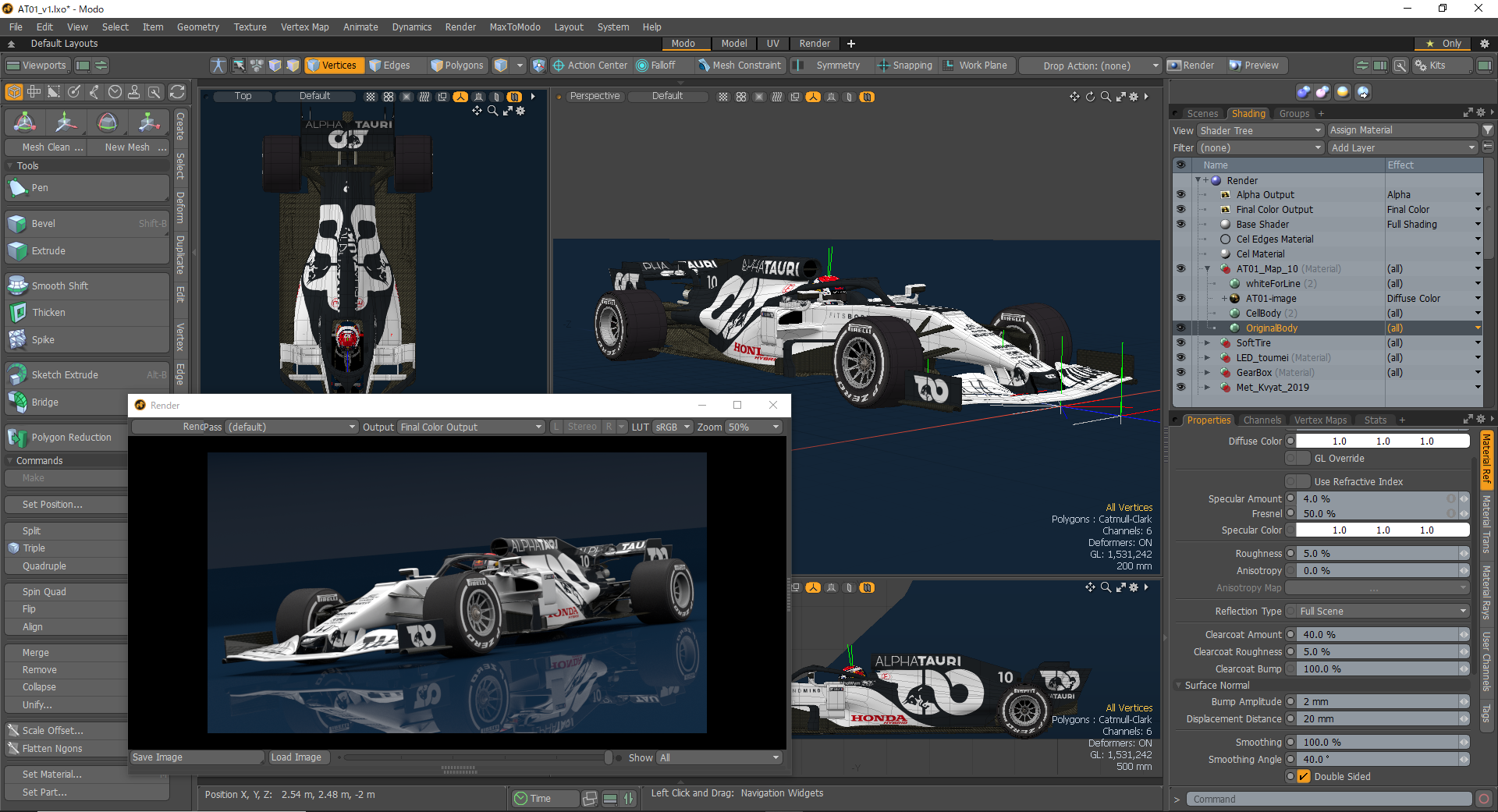Open the Vertex Map menu

click(x=305, y=27)
